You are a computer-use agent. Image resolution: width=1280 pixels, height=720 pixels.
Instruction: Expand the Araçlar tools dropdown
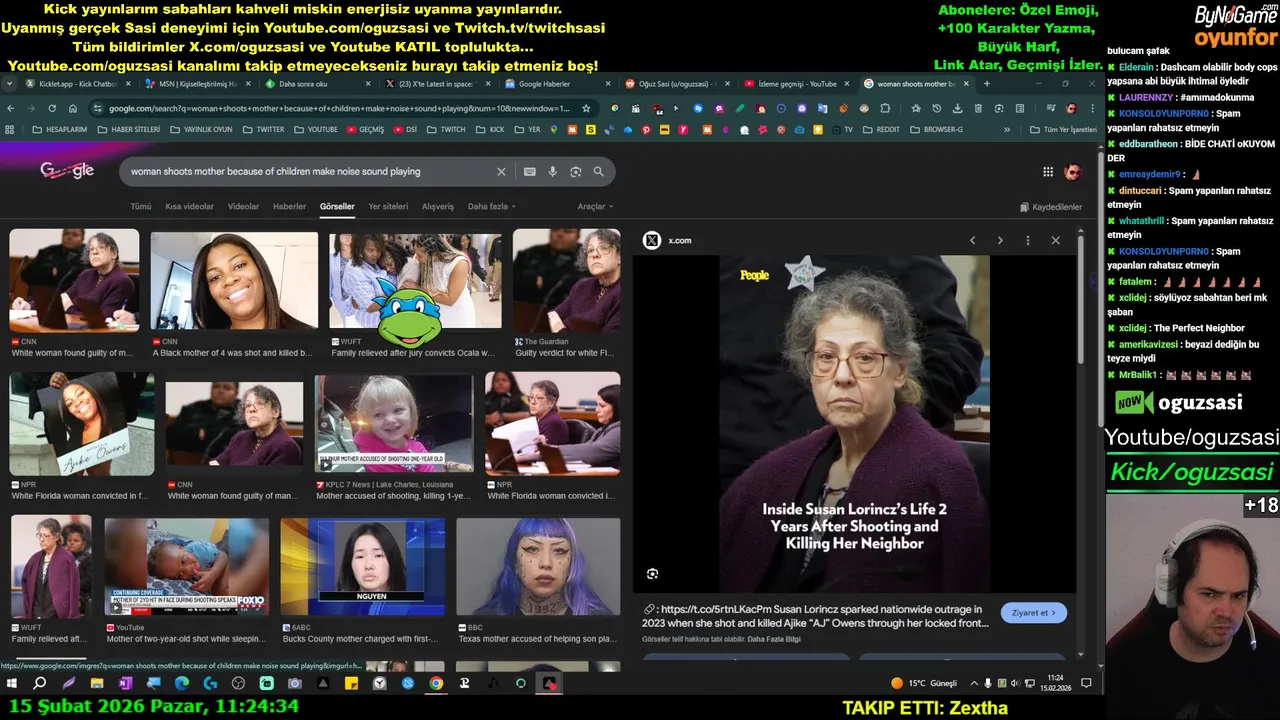(595, 207)
